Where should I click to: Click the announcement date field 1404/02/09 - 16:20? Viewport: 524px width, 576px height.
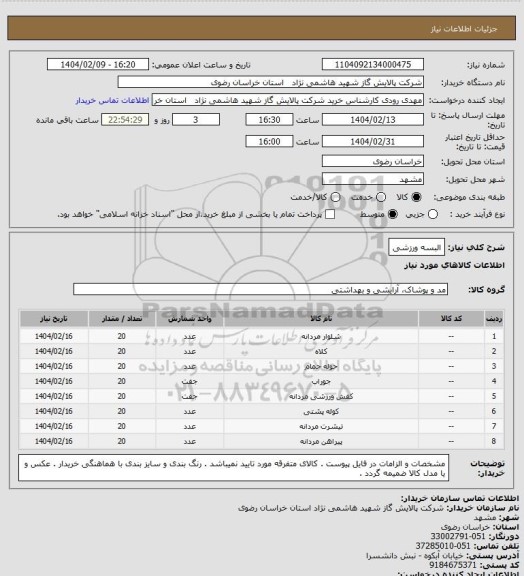click(98, 64)
